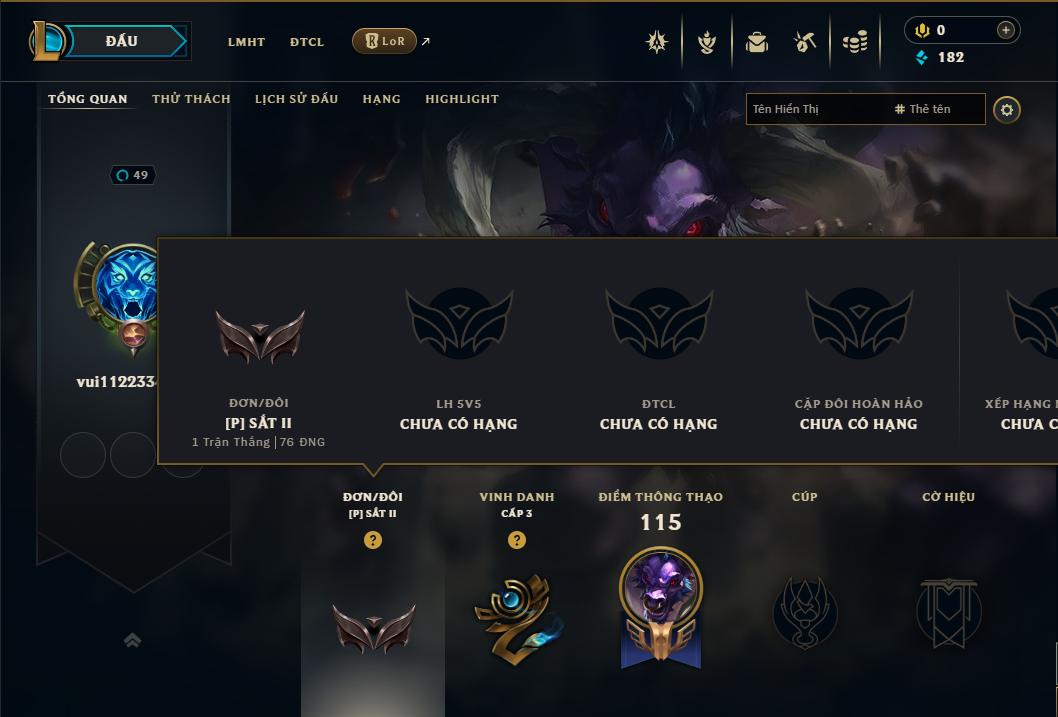Image resolution: width=1058 pixels, height=717 pixels.
Task: Click the LoR button
Action: click(384, 41)
